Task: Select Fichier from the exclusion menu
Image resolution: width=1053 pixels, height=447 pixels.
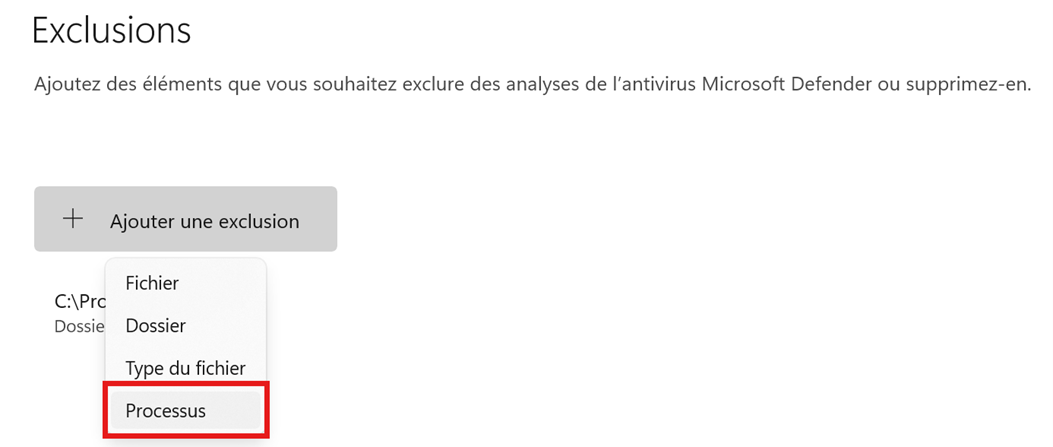Action: pos(152,283)
